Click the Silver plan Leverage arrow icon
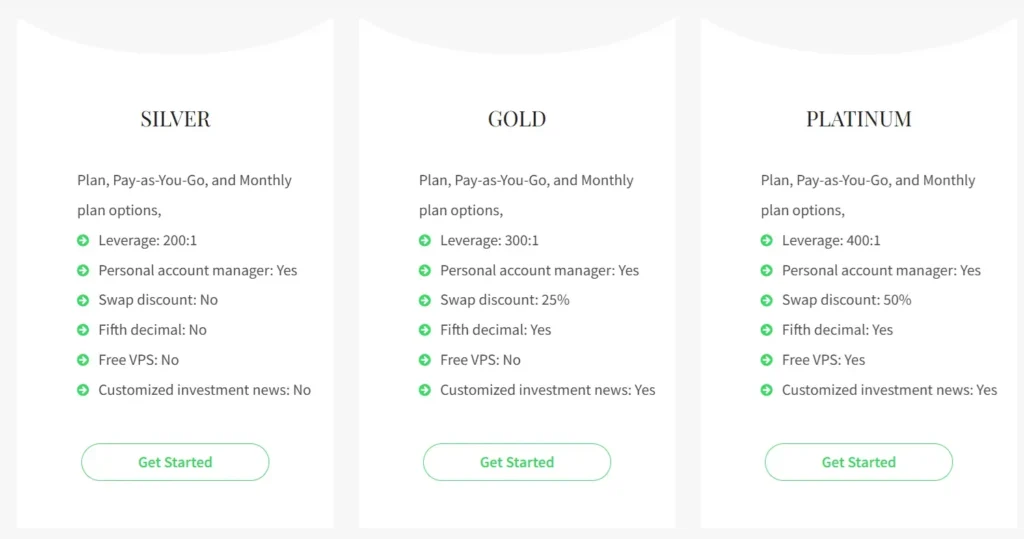 point(83,240)
